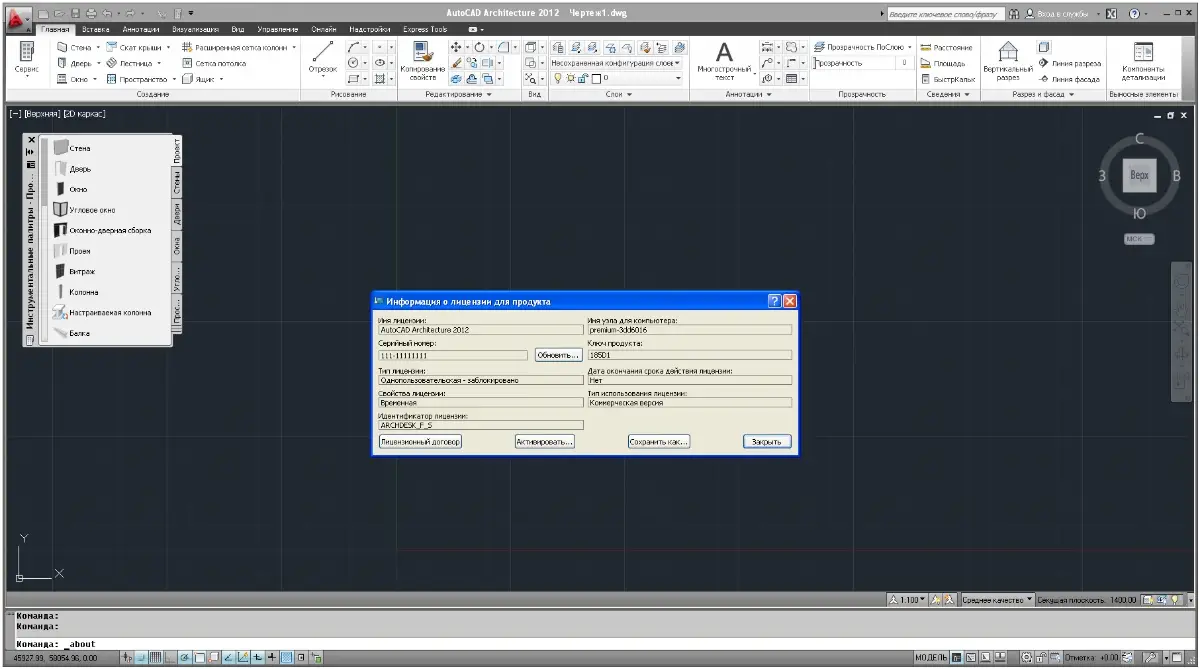Click the dialog help question mark button
Image resolution: width=1200 pixels, height=669 pixels.
[774, 301]
